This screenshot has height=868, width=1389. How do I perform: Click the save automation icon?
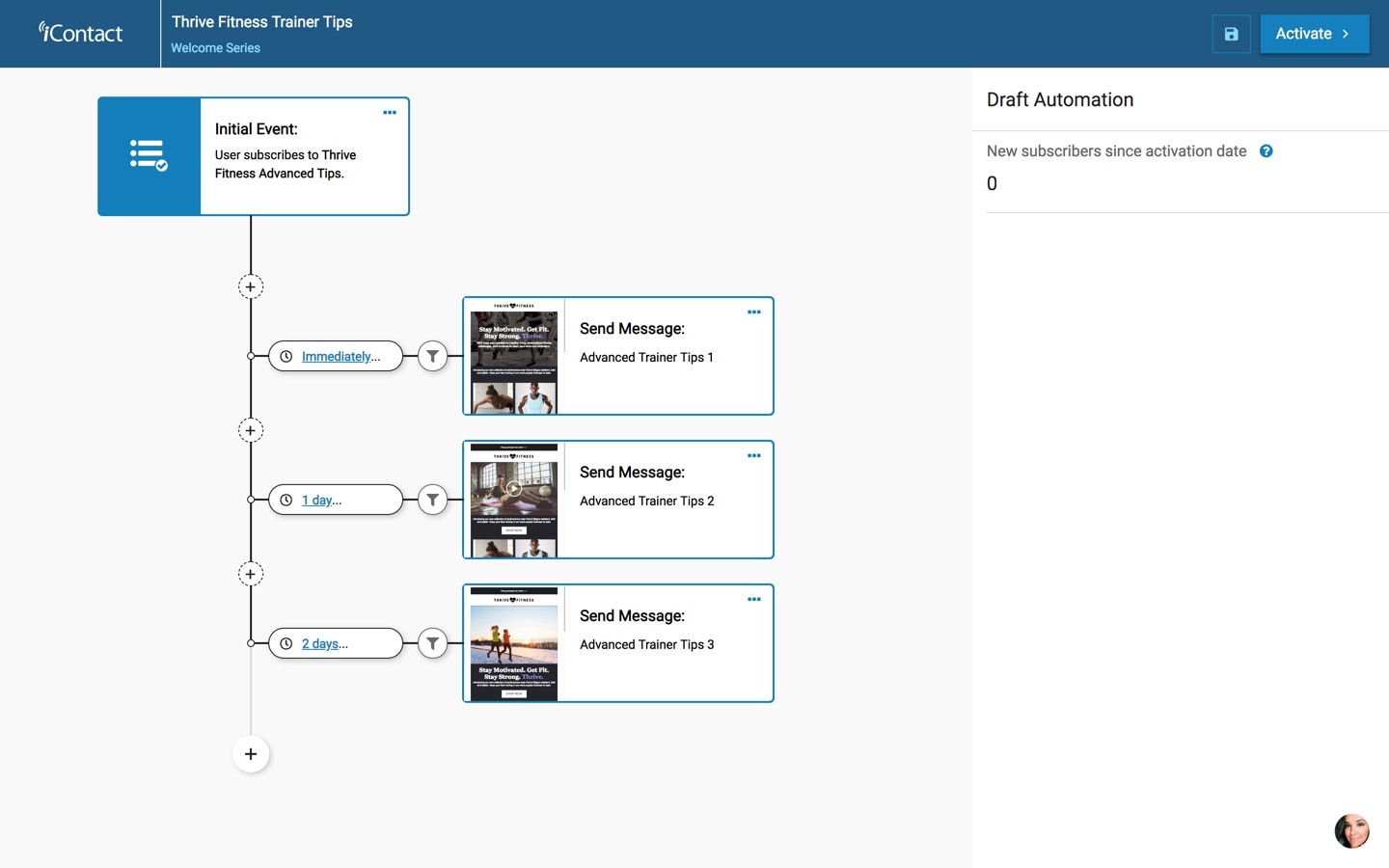[1231, 34]
